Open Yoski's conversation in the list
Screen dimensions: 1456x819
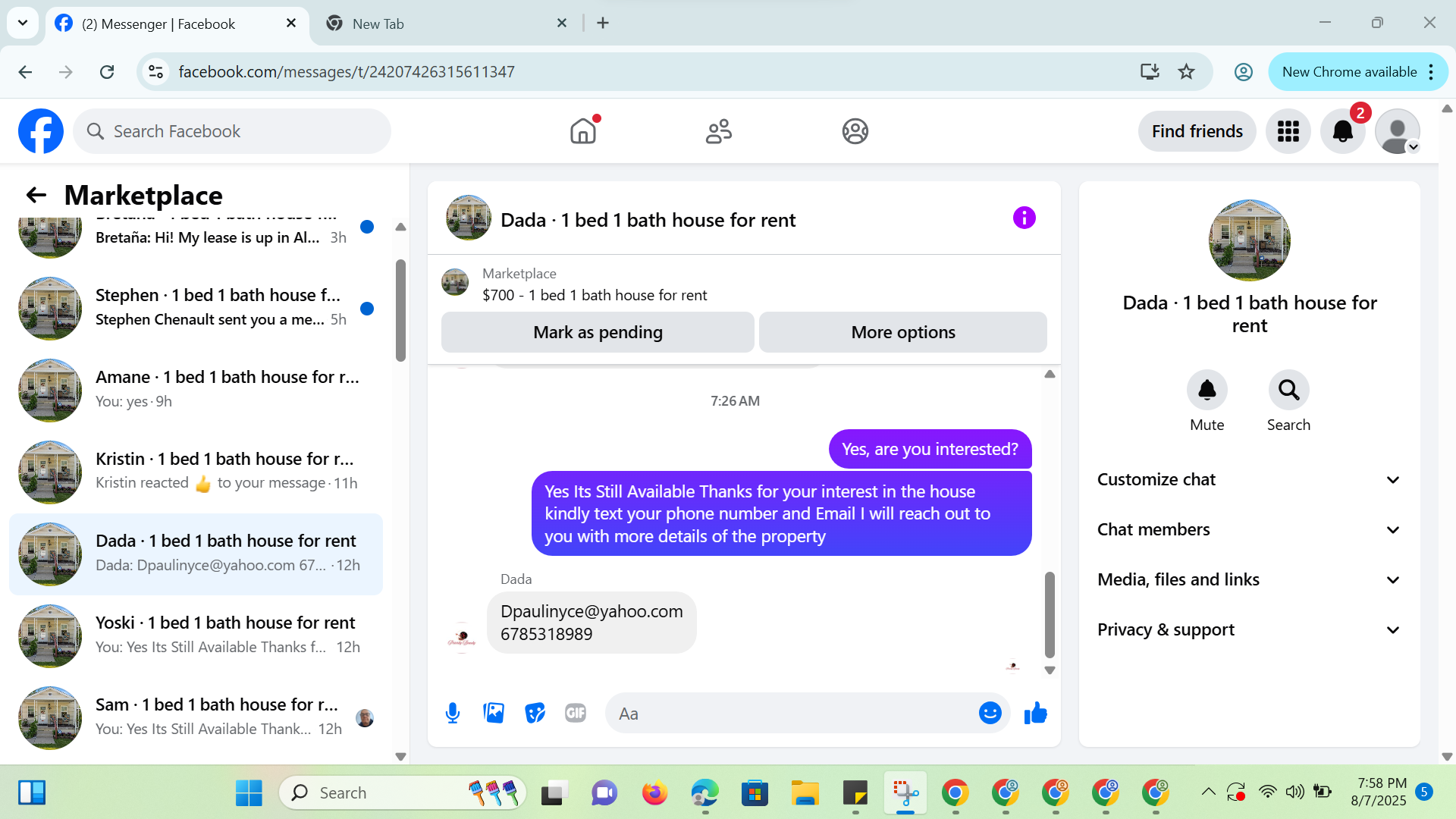tap(196, 635)
